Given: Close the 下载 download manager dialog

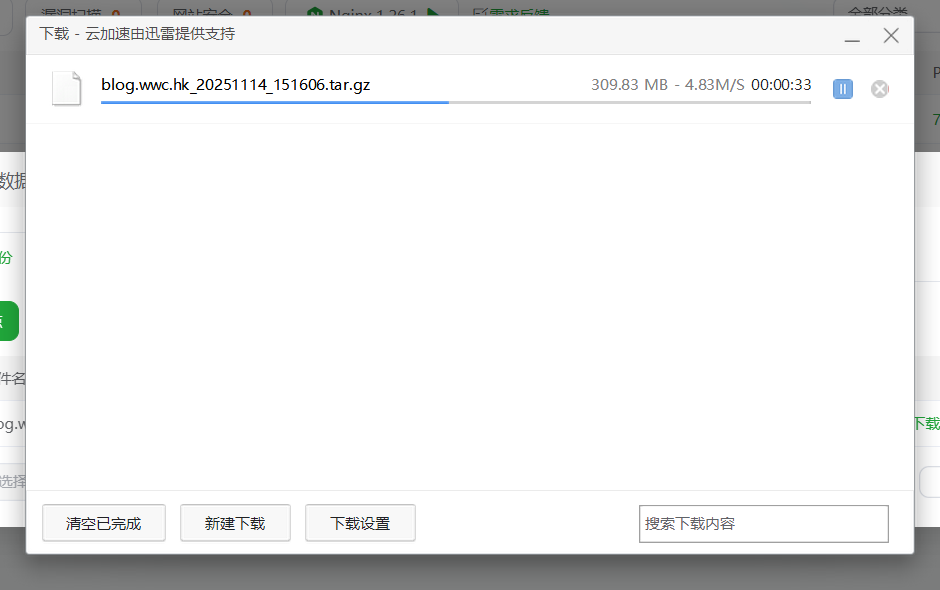Looking at the screenshot, I should click(x=891, y=36).
